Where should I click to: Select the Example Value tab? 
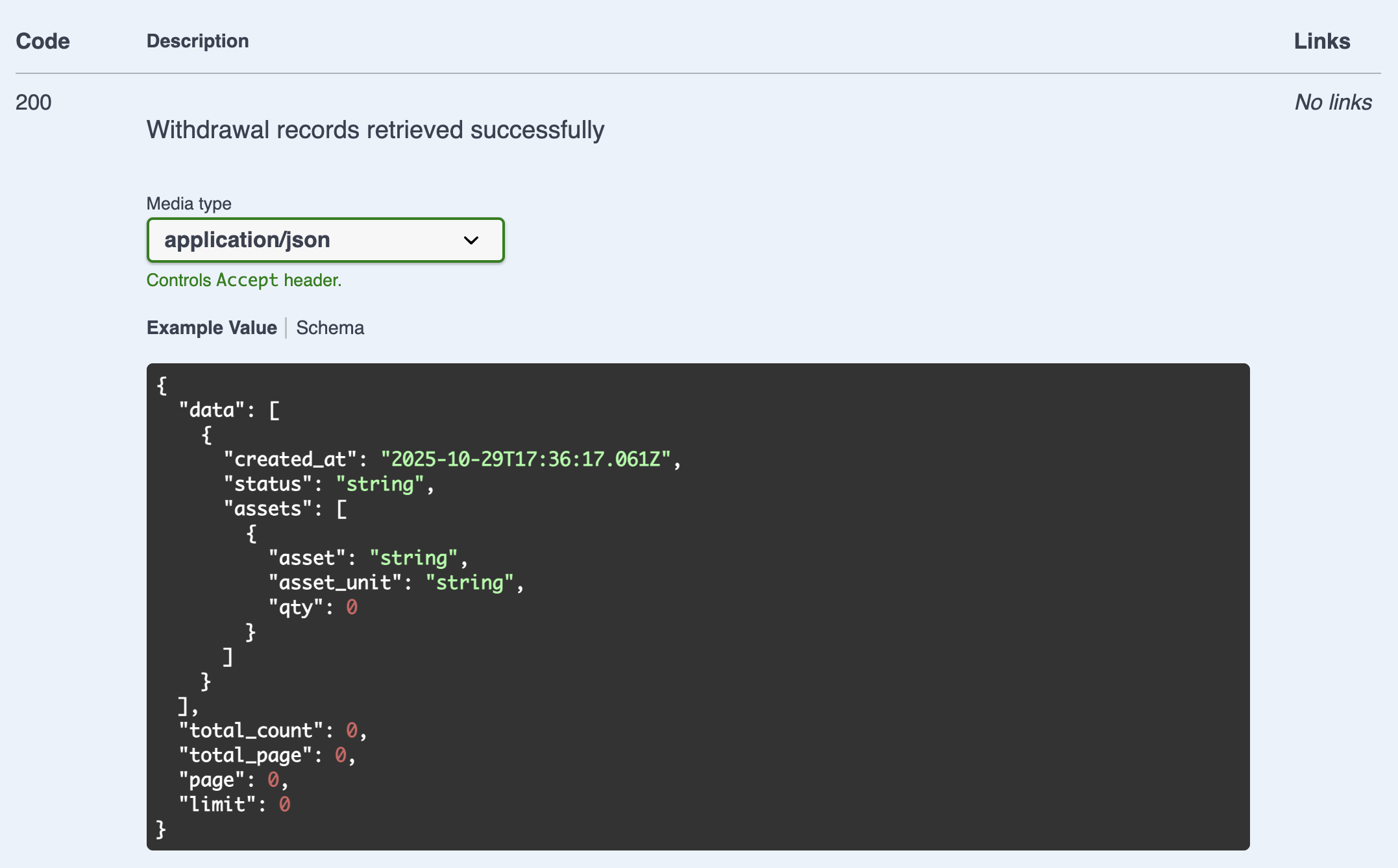point(212,328)
